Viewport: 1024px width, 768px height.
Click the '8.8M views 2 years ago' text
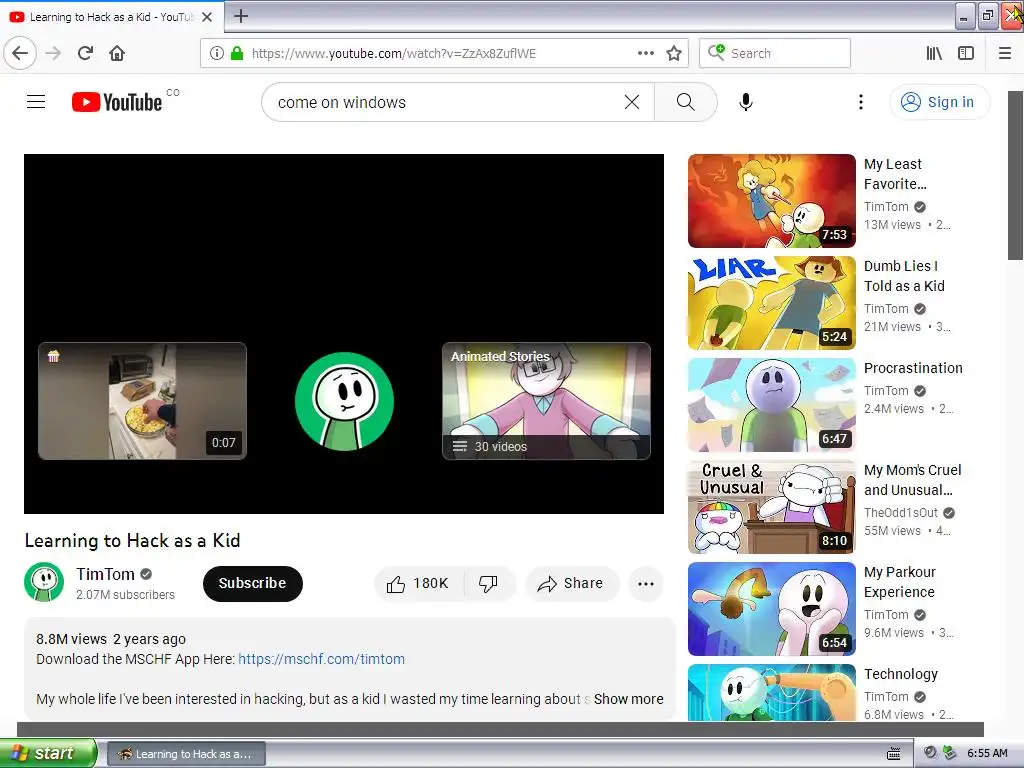point(111,639)
